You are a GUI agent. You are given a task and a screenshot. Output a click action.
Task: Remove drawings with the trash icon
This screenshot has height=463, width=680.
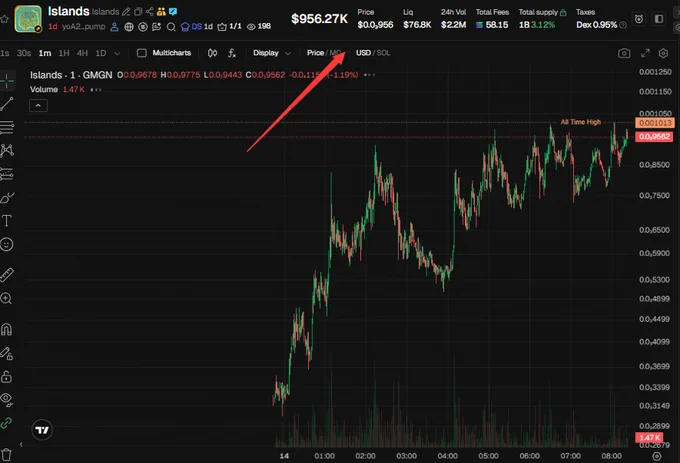click(7, 455)
